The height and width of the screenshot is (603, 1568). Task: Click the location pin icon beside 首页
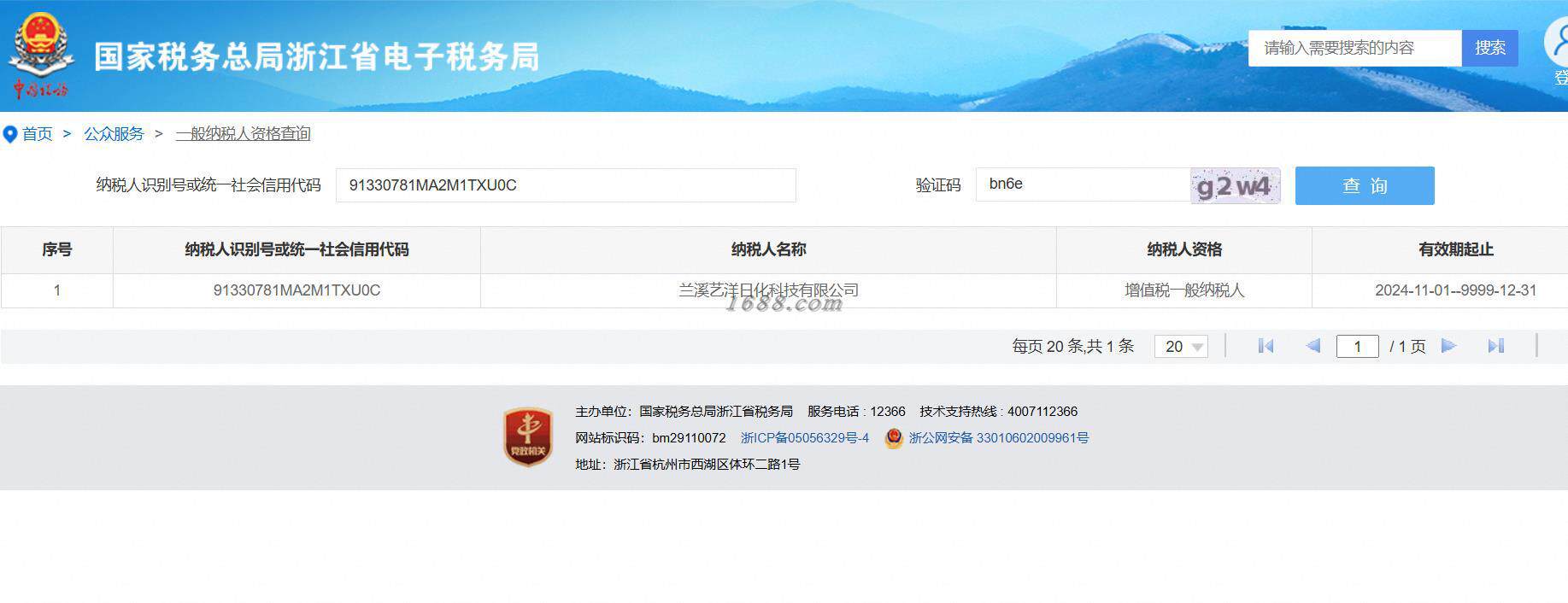[x=10, y=134]
